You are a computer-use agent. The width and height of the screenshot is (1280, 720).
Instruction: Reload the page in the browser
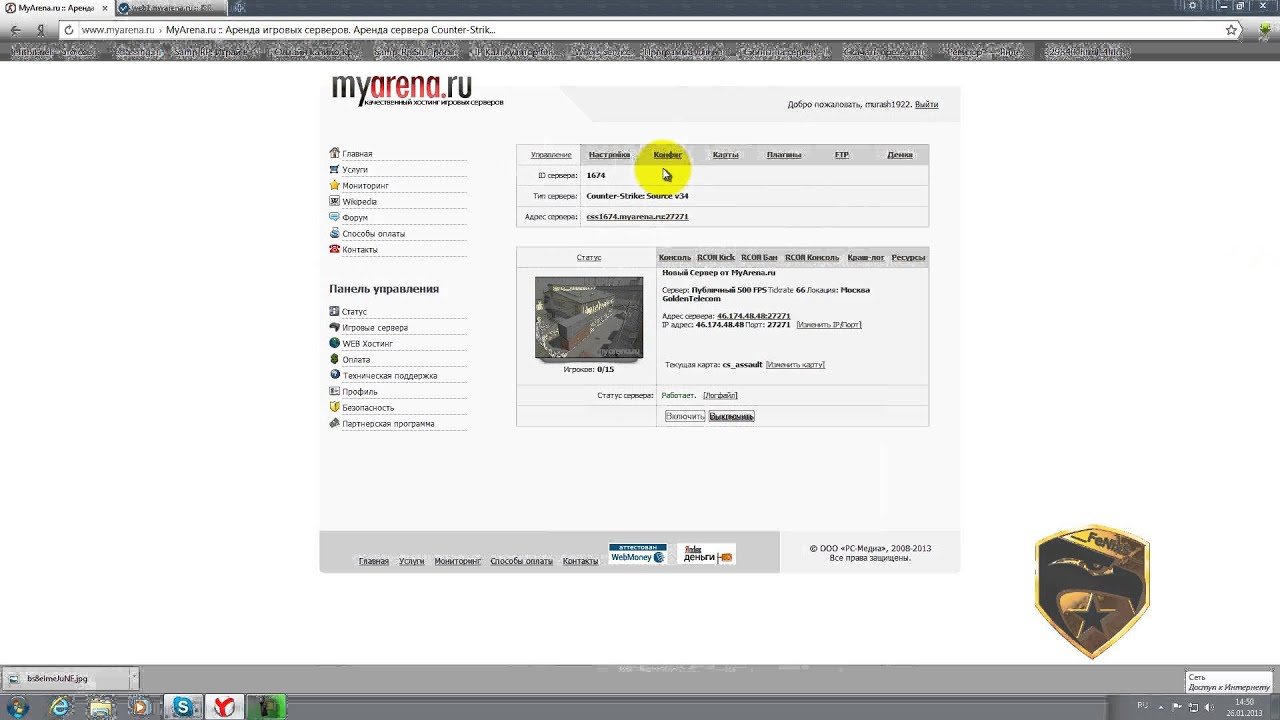(68, 30)
